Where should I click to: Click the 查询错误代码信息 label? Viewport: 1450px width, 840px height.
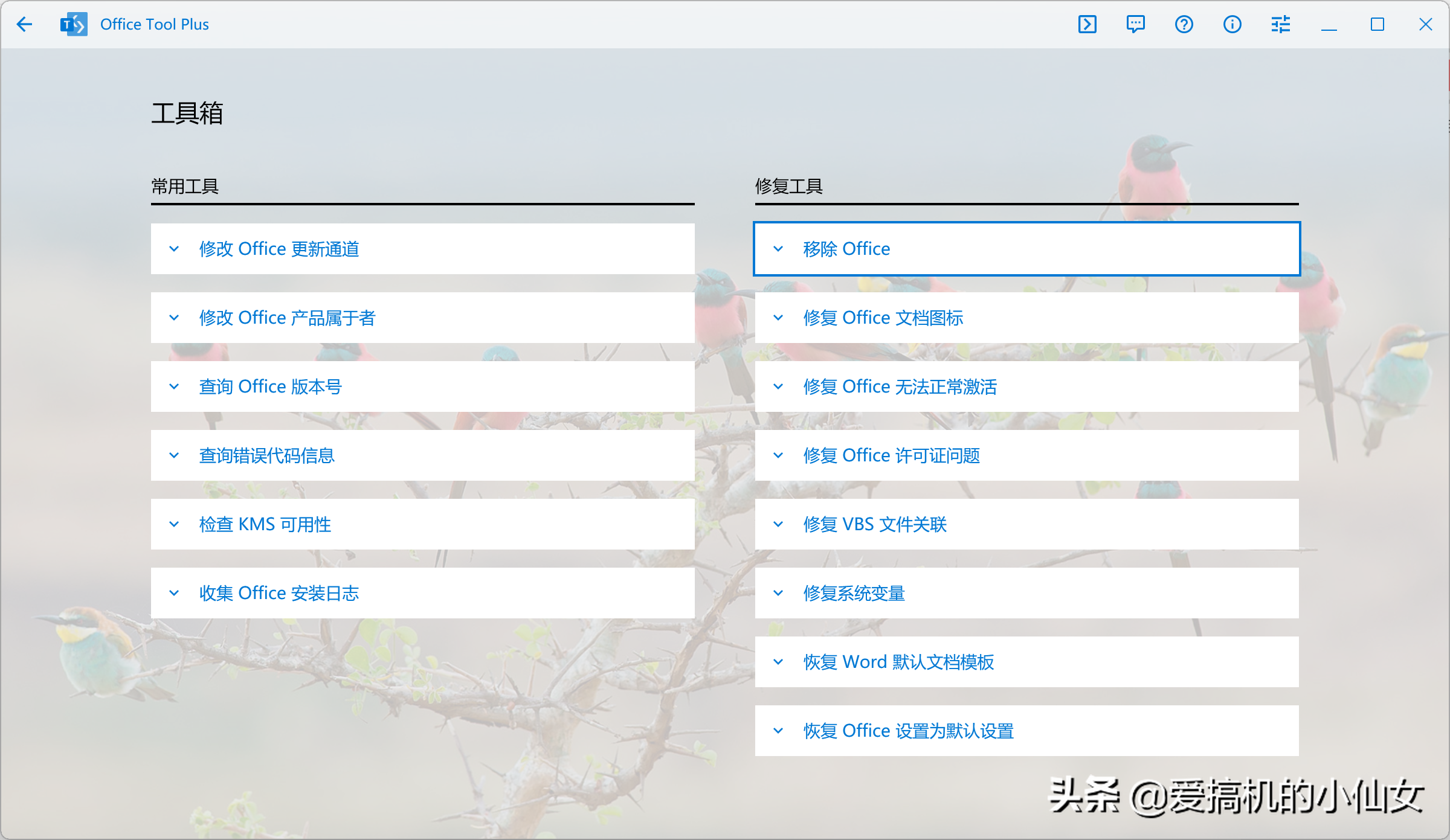click(267, 455)
